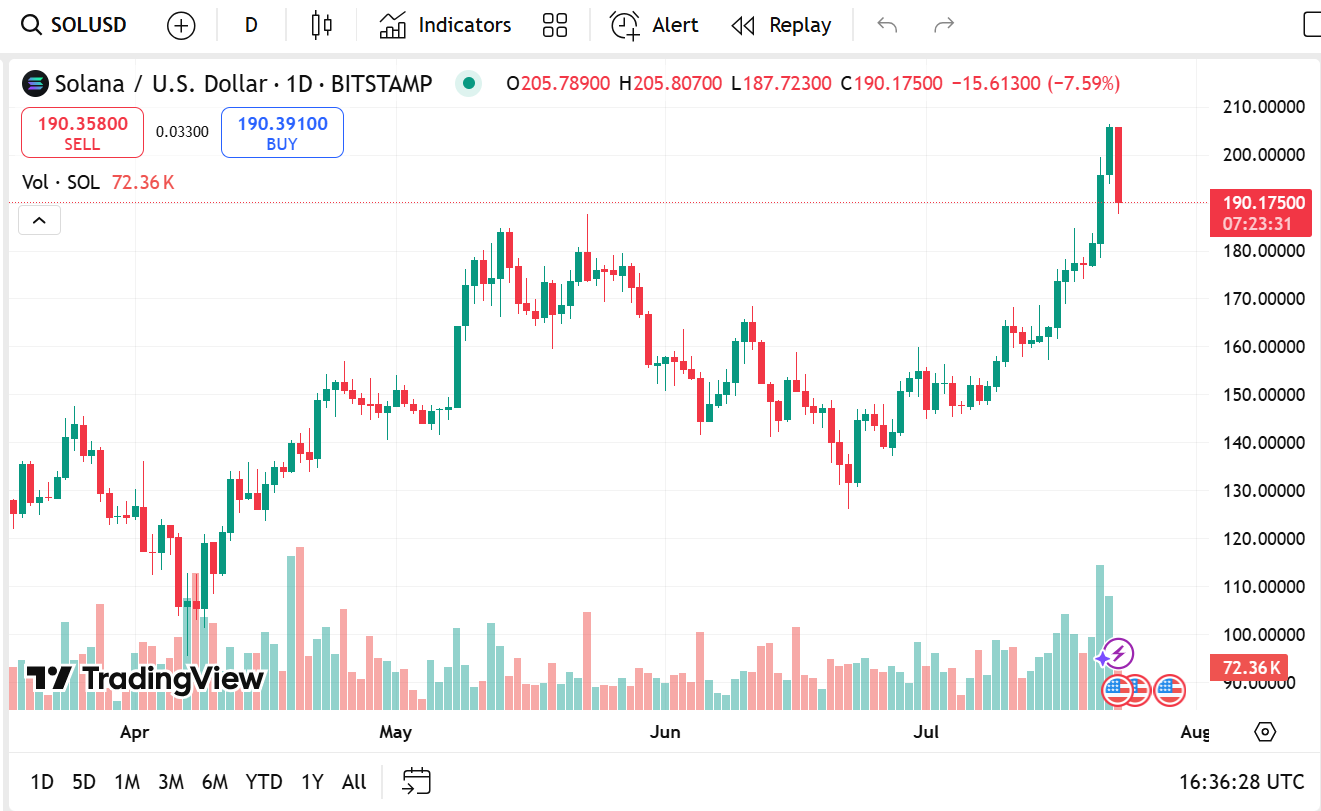Open the D interval dropdown
Viewport: 1321px width, 811px height.
coord(251,25)
